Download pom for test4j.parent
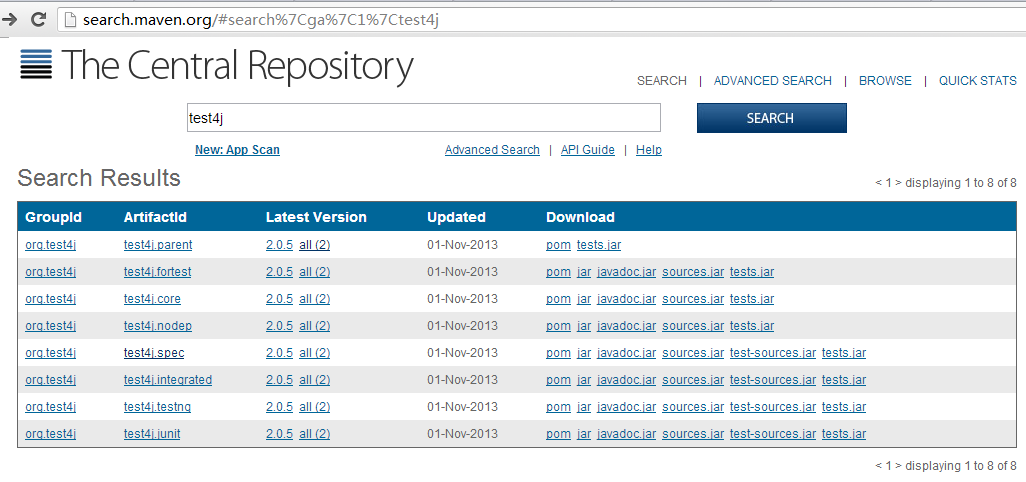1026x482 pixels. (x=558, y=245)
